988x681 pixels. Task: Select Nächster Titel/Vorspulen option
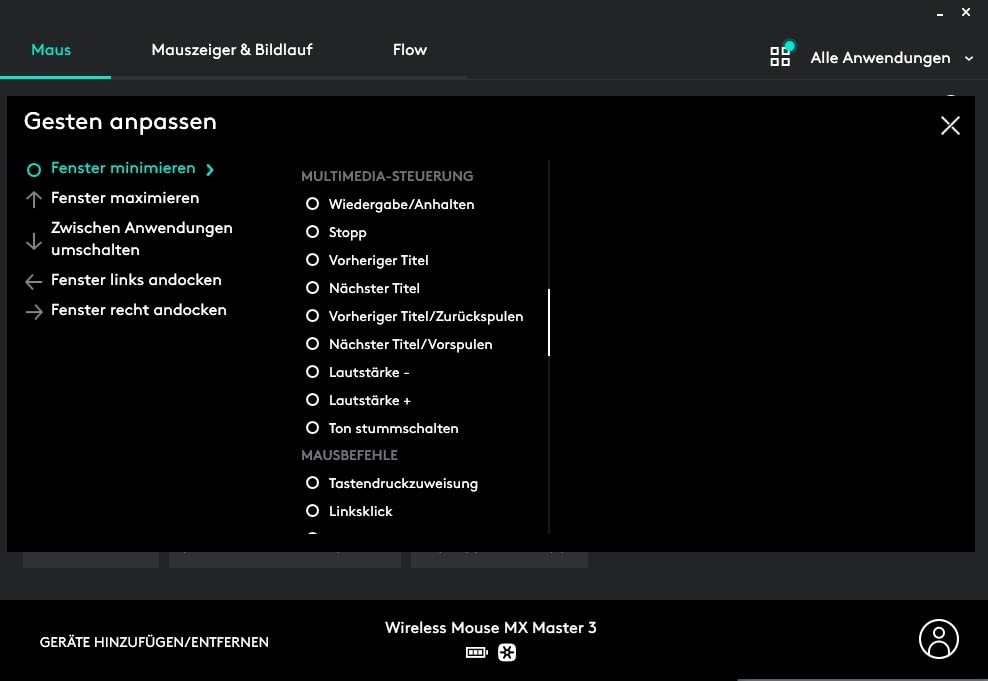[399, 344]
